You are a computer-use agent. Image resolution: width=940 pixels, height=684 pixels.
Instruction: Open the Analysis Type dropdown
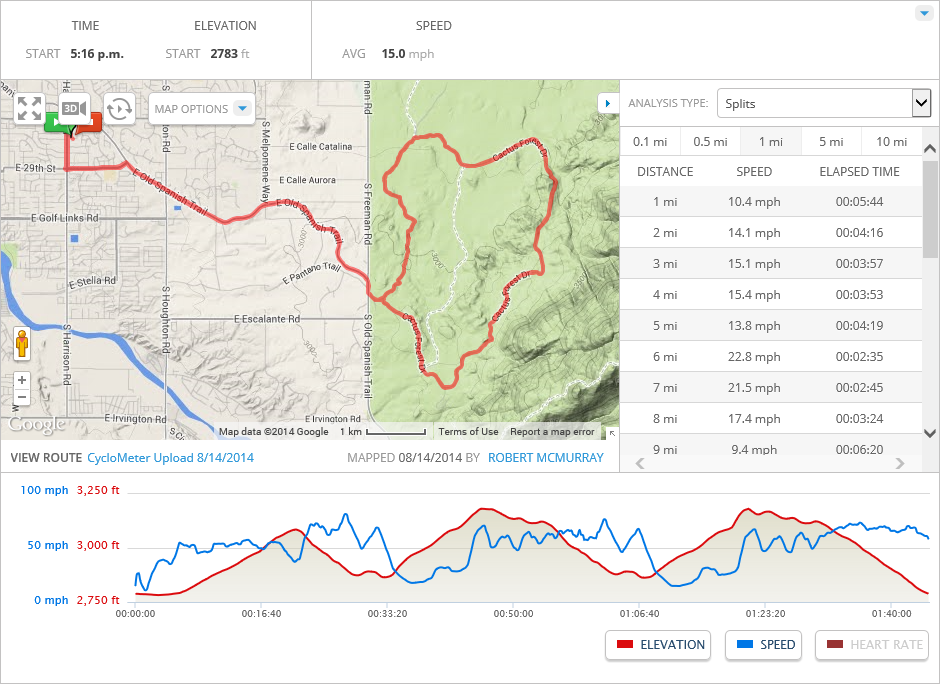click(824, 103)
